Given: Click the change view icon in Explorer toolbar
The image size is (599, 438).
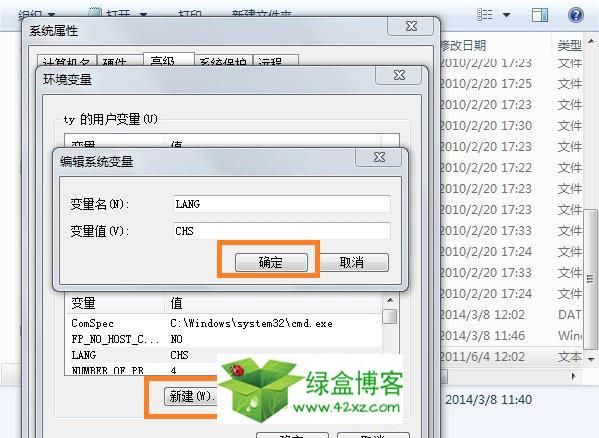Looking at the screenshot, I should (x=485, y=15).
